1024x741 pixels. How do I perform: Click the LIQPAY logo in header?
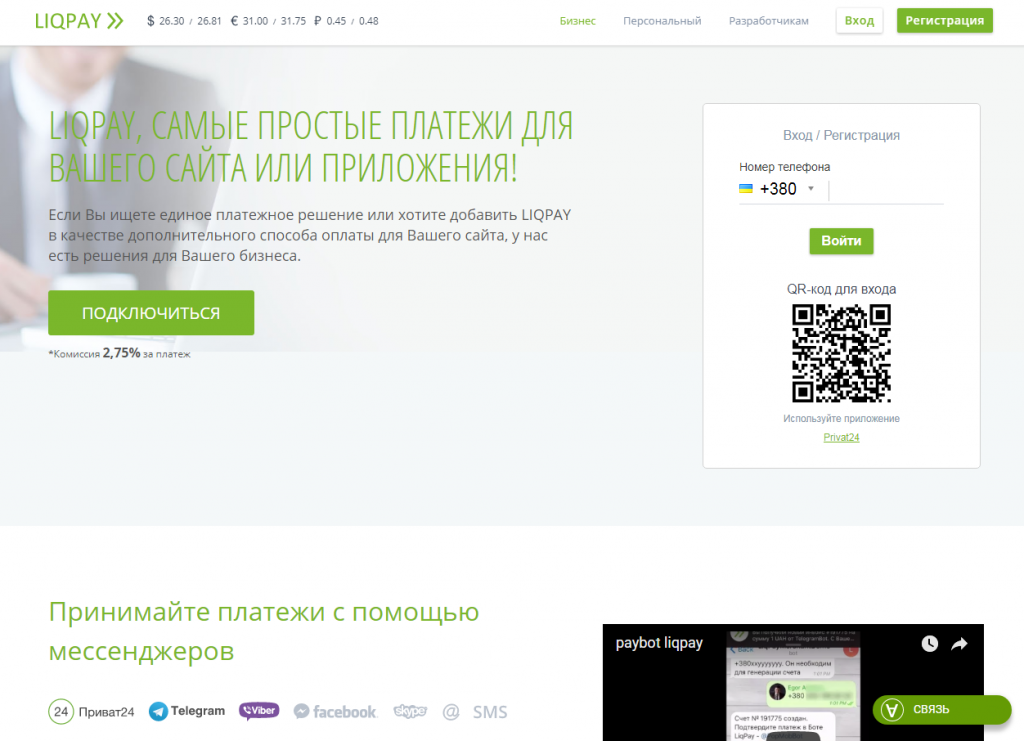78,21
